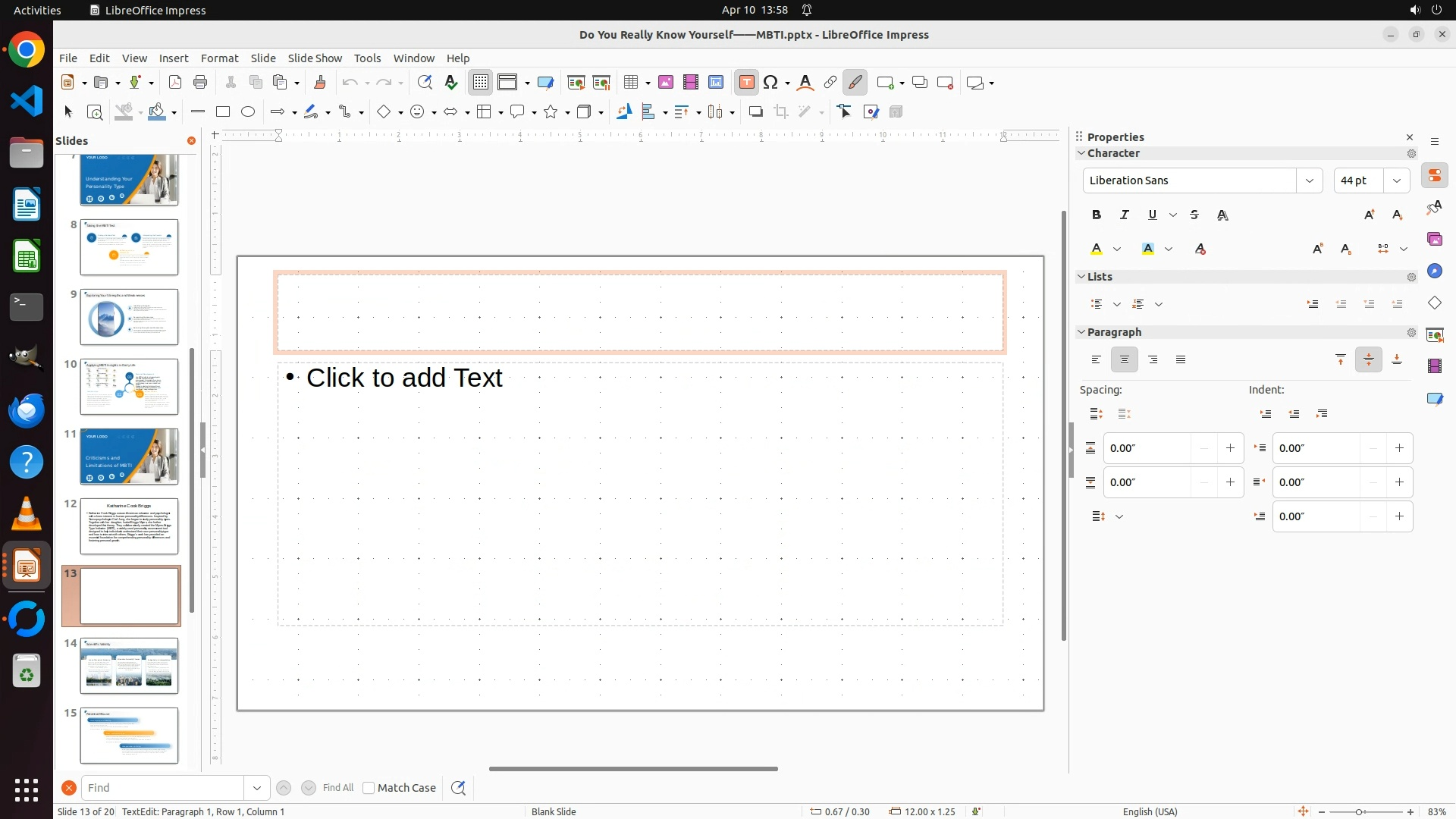The width and height of the screenshot is (1456, 819).
Task: Toggle Display Grid button in toolbar
Action: coord(481,83)
